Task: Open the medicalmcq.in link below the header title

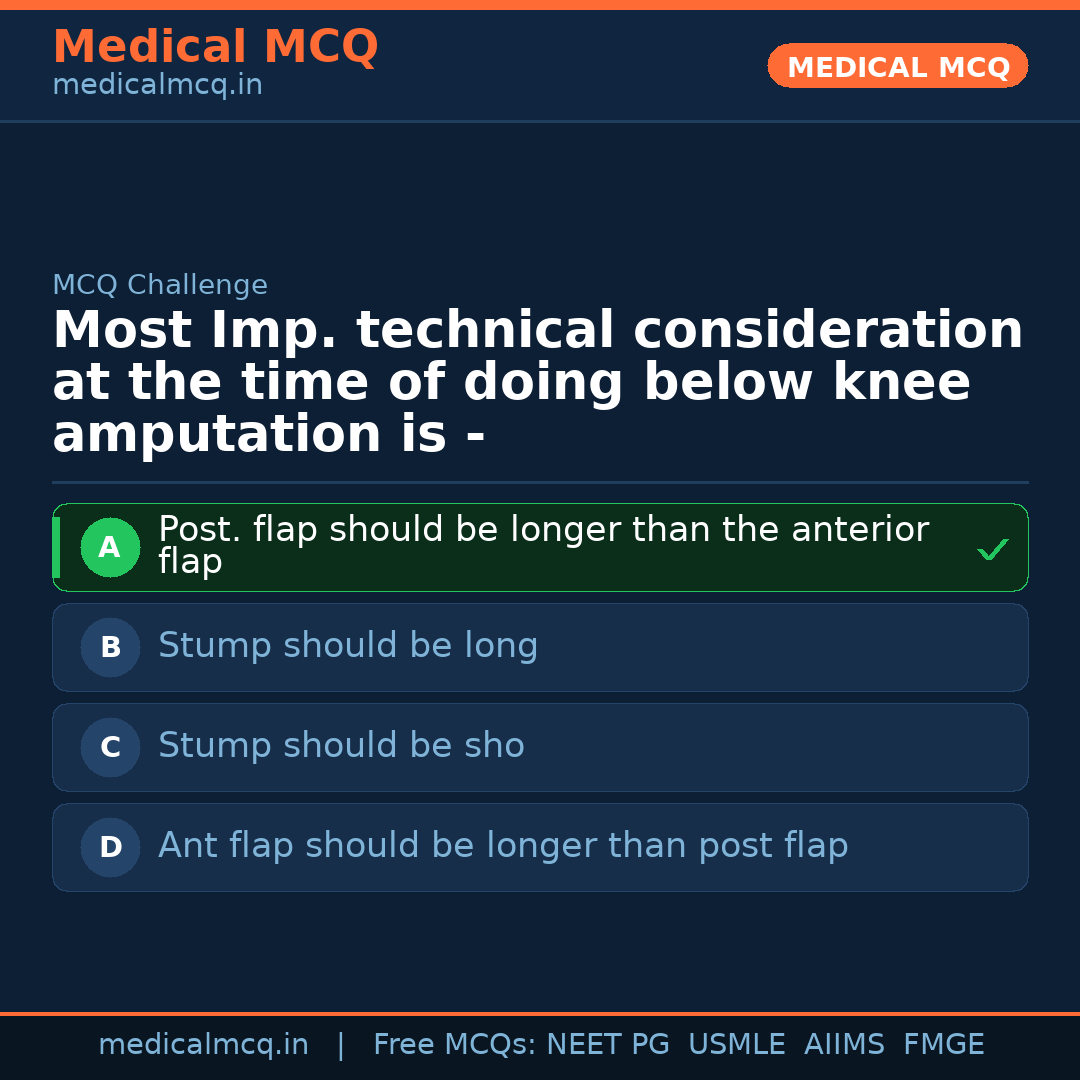Action: point(157,85)
